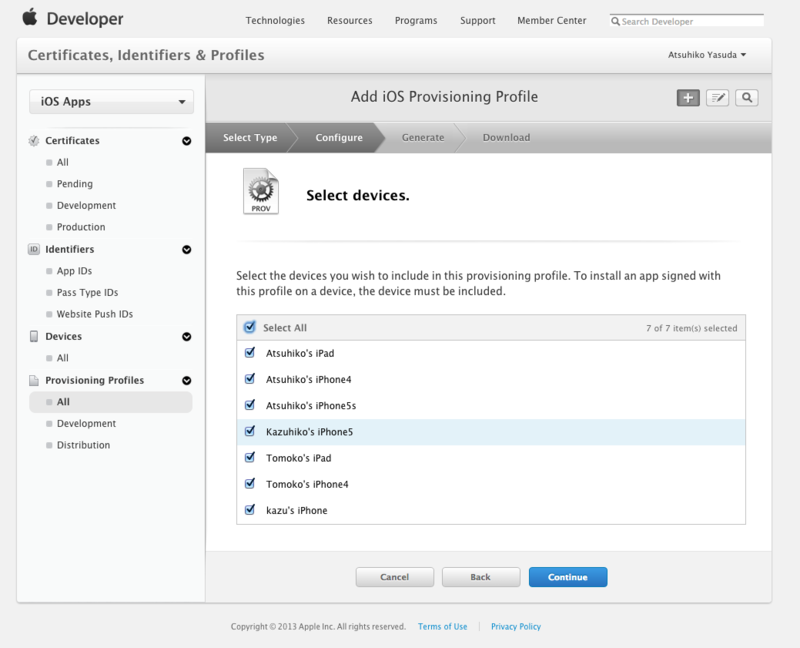Viewport: 800px width, 648px height.
Task: Click the 'Select devices.' heading
Action: tap(358, 195)
